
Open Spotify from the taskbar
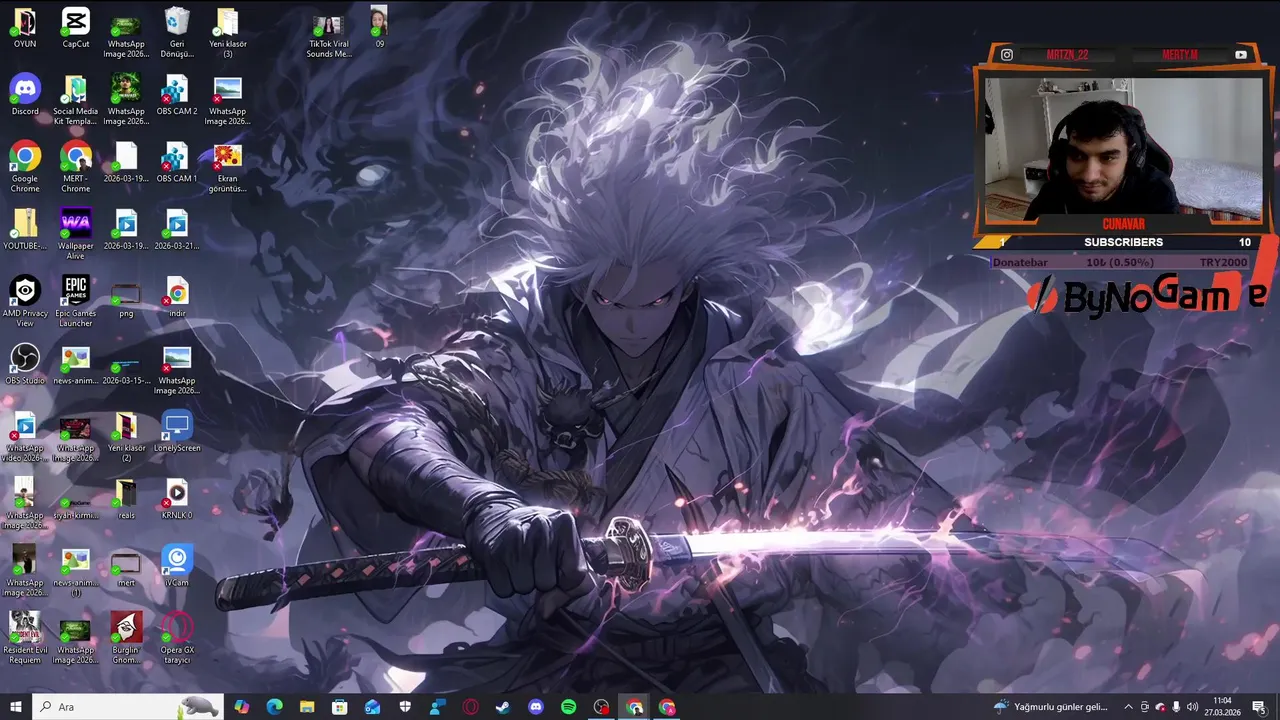point(569,707)
